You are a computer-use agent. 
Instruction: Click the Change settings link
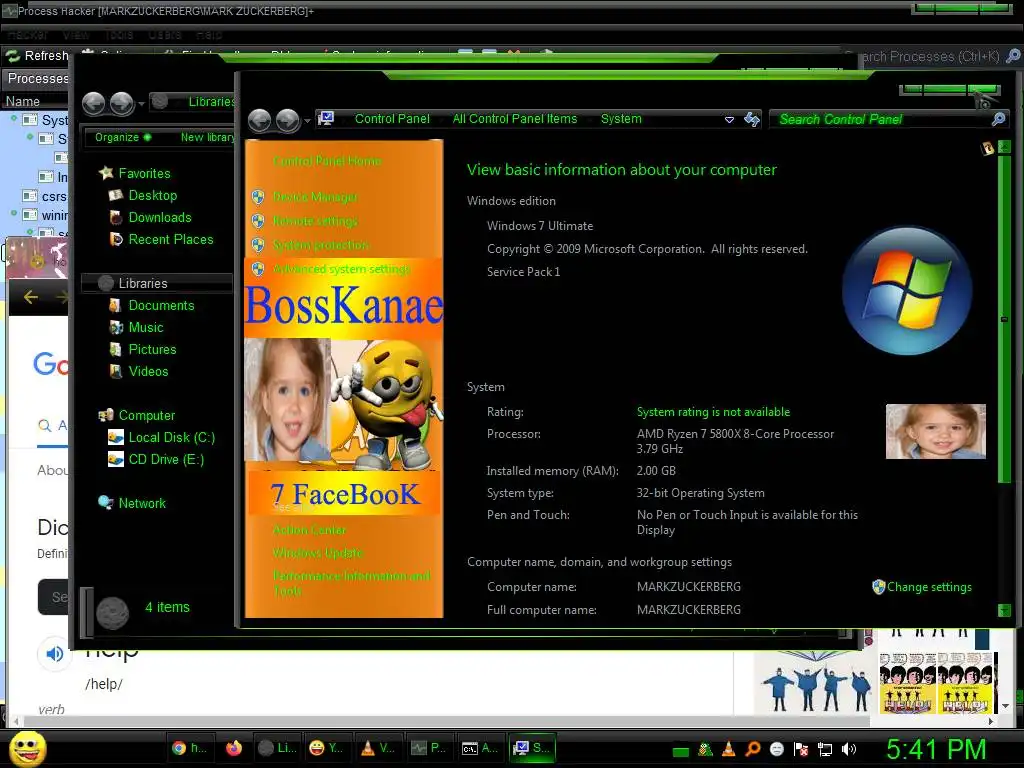tap(929, 586)
